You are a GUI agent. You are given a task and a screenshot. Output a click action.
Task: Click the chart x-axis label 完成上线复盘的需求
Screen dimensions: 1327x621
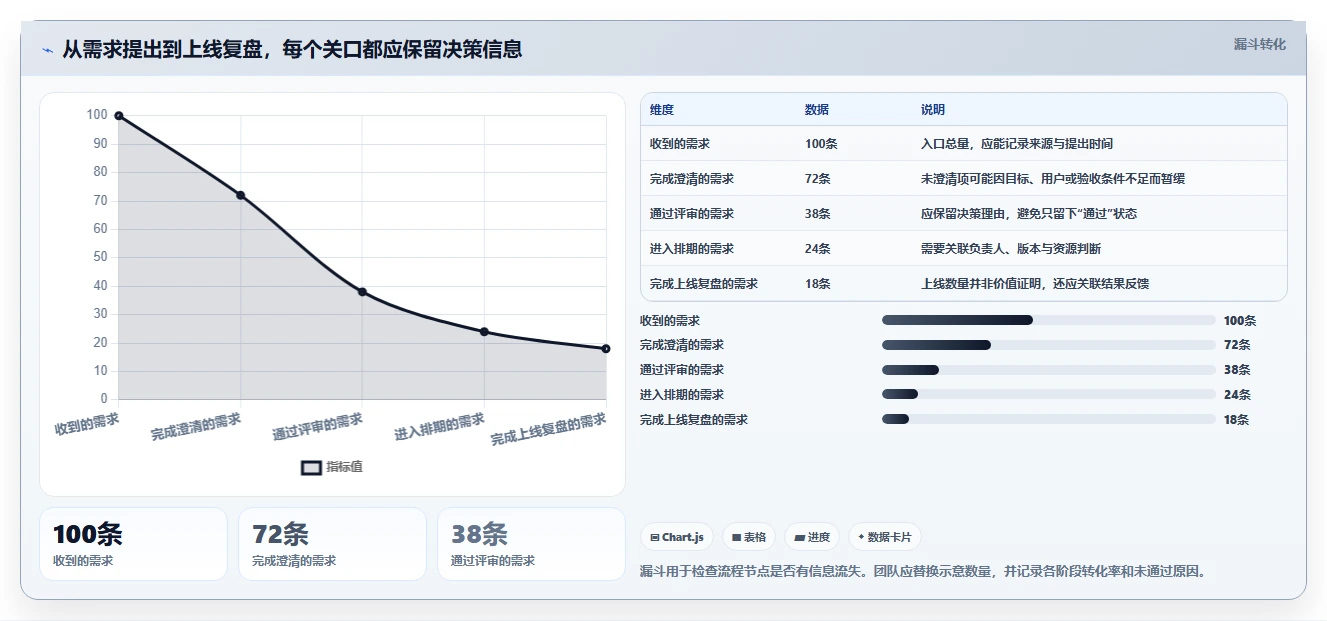(549, 429)
